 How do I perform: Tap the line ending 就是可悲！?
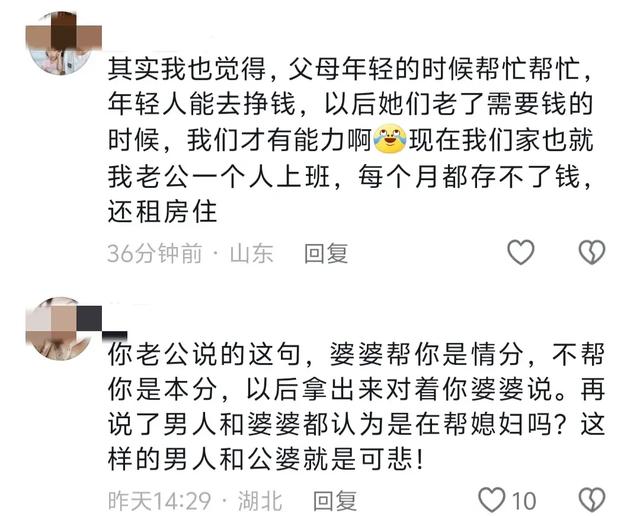pos(266,459)
